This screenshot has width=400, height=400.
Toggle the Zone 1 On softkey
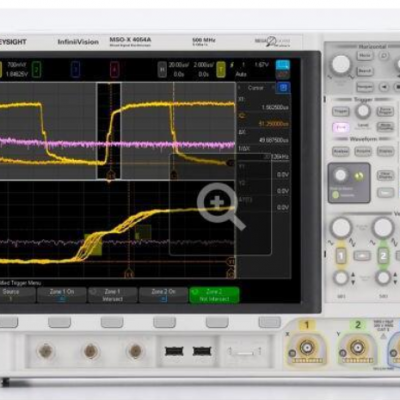tap(62, 295)
